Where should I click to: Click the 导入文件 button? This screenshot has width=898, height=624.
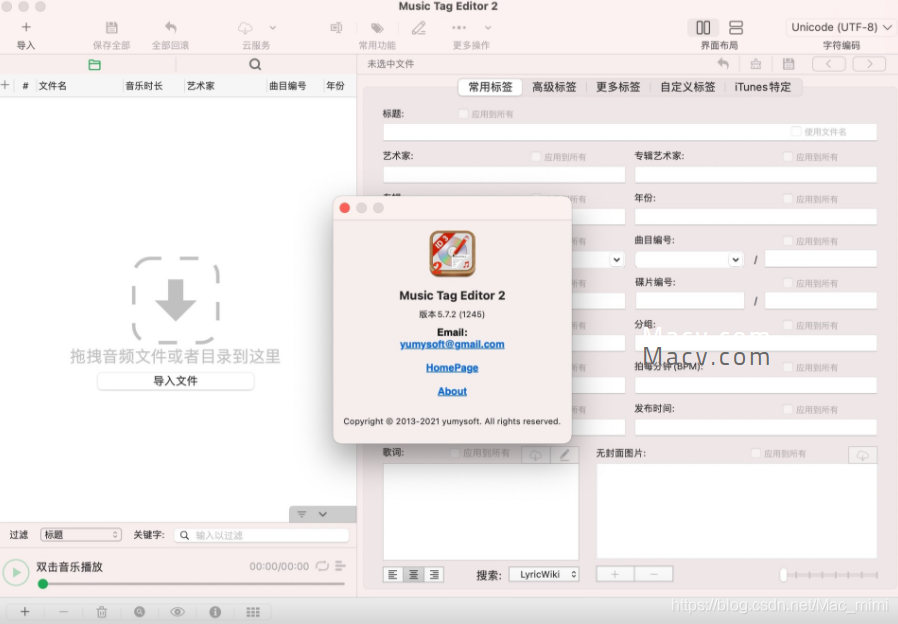click(x=175, y=381)
